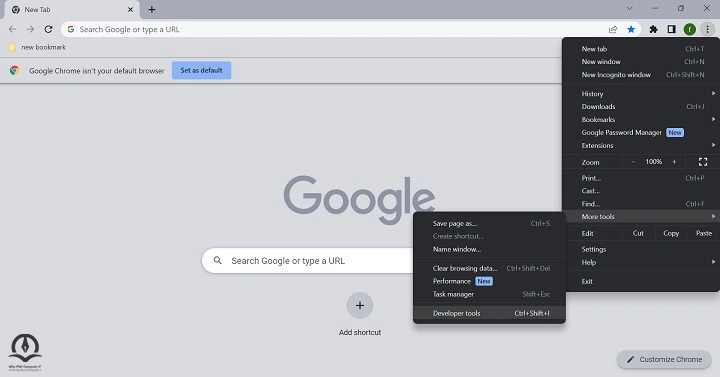Click the forward navigation arrow
The width and height of the screenshot is (720, 377).
30,29
